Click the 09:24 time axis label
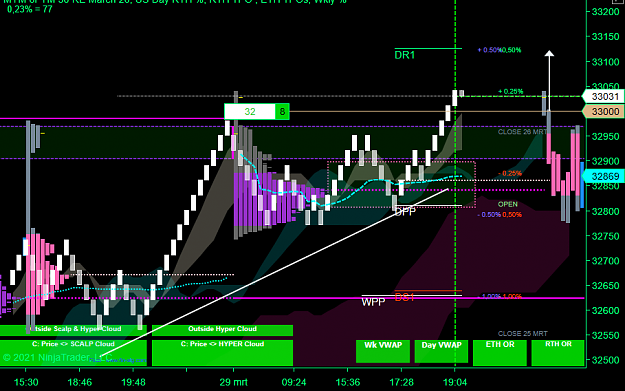This screenshot has height=391, width=625. pos(294,383)
